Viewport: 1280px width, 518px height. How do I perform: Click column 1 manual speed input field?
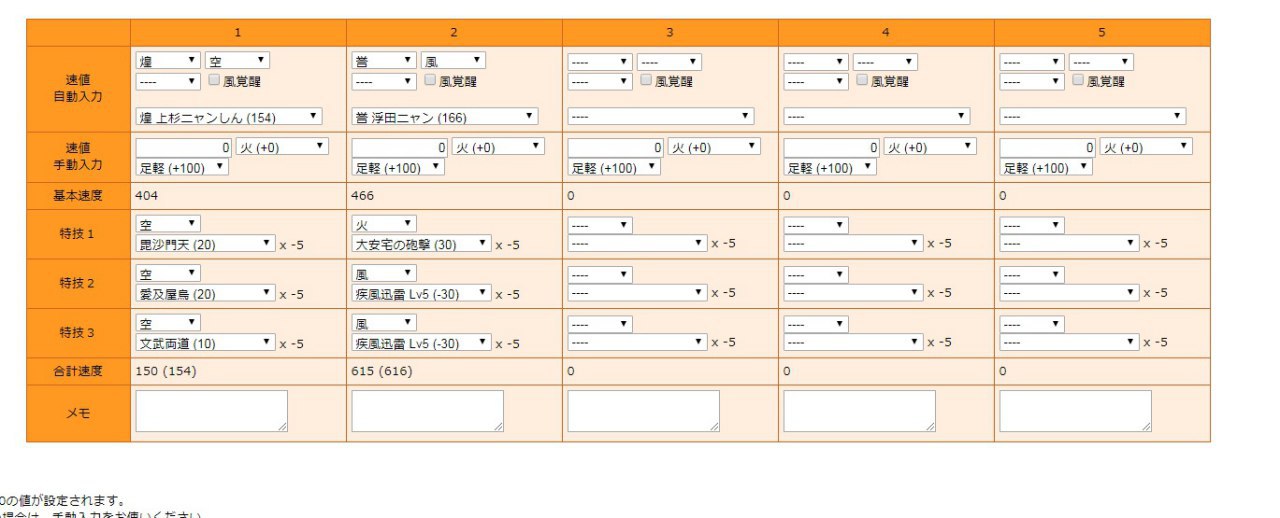point(184,146)
